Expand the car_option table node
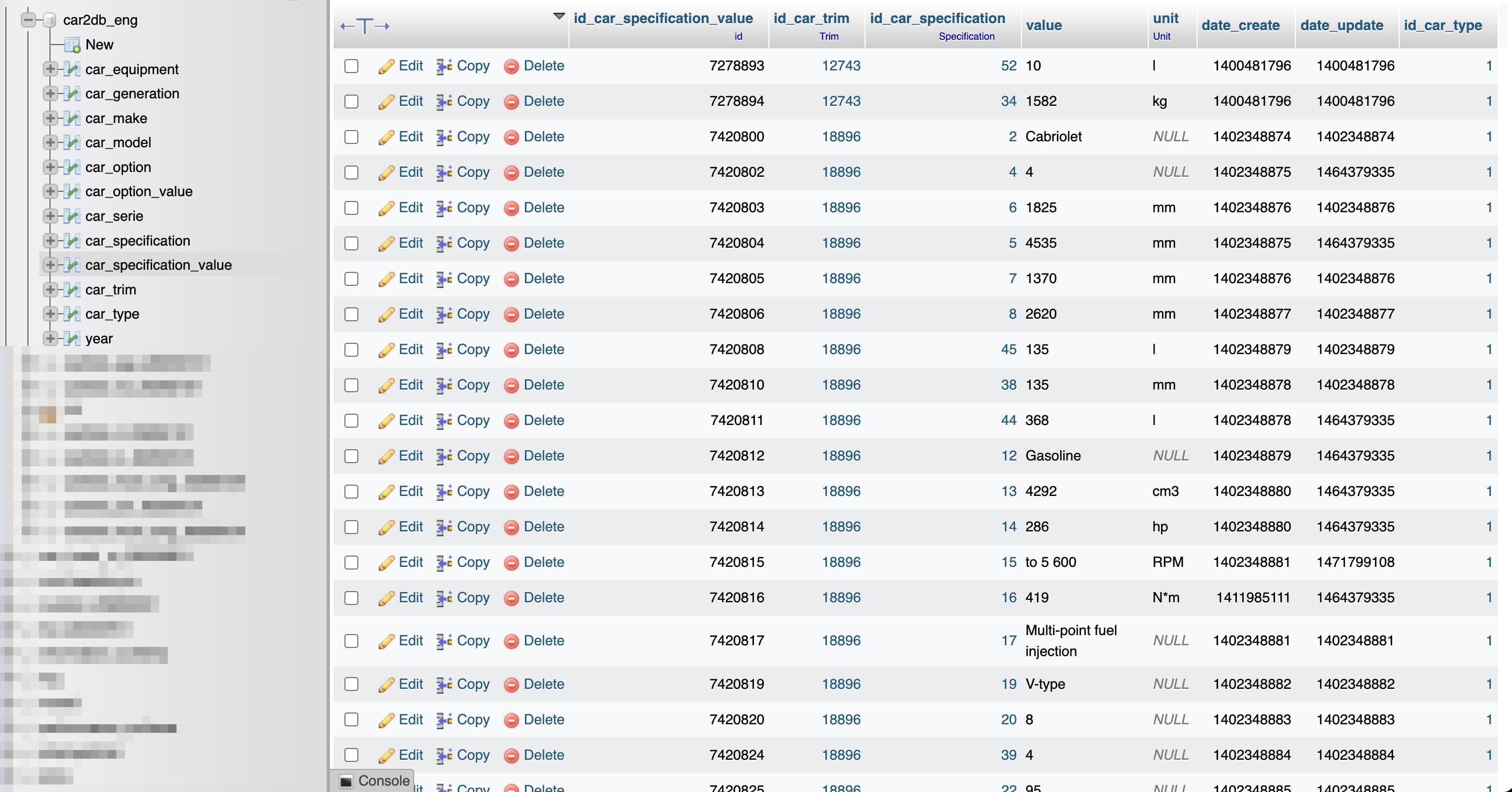This screenshot has height=792, width=1512. (x=50, y=167)
